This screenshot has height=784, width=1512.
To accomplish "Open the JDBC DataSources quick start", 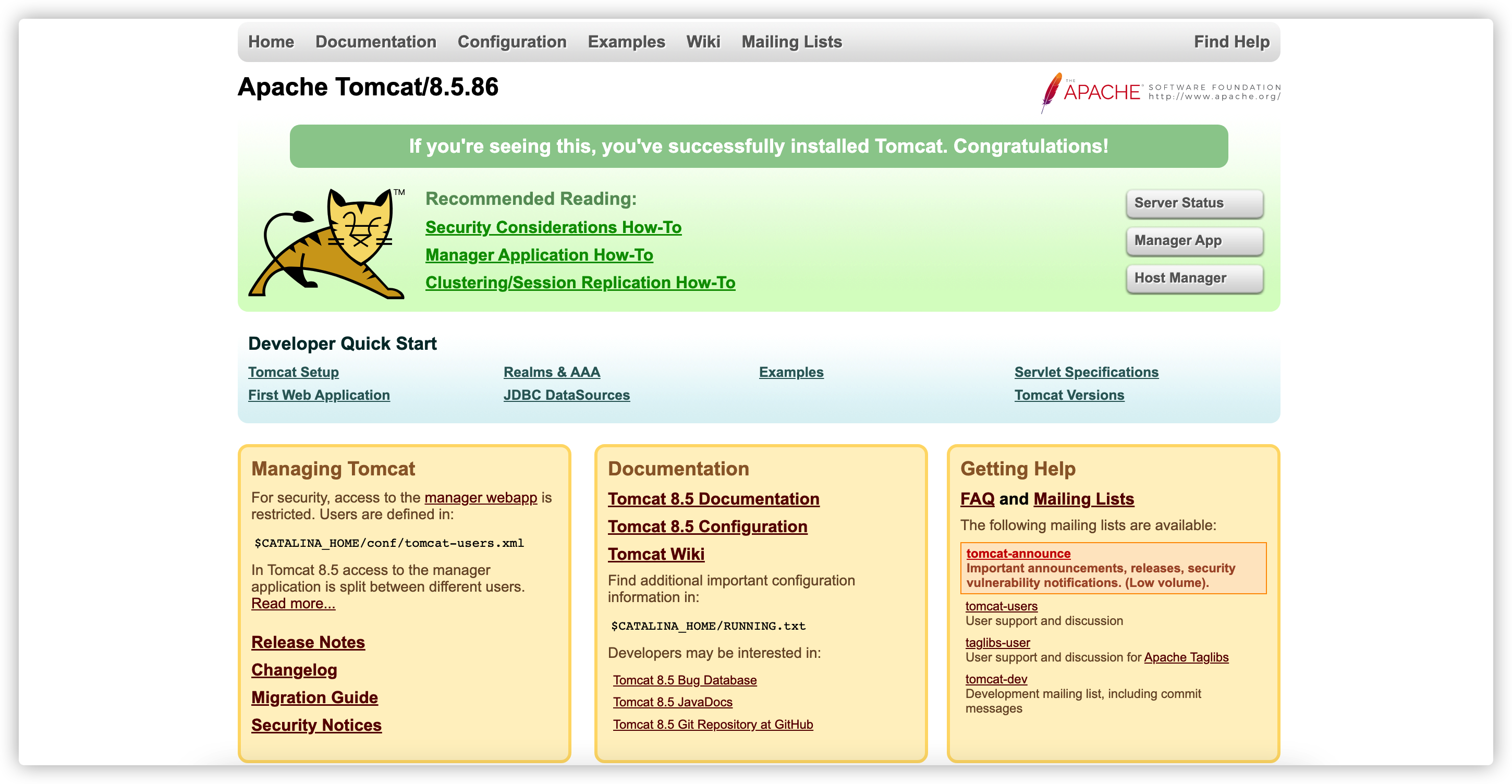I will [566, 395].
